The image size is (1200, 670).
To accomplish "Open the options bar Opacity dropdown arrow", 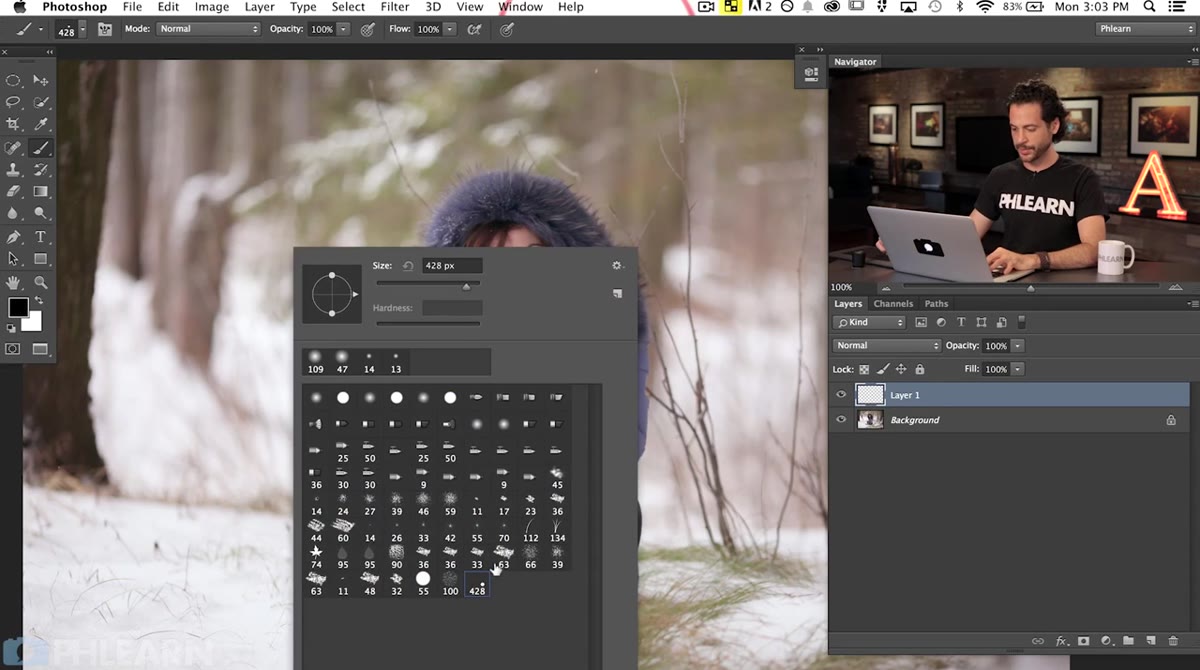I will click(344, 29).
